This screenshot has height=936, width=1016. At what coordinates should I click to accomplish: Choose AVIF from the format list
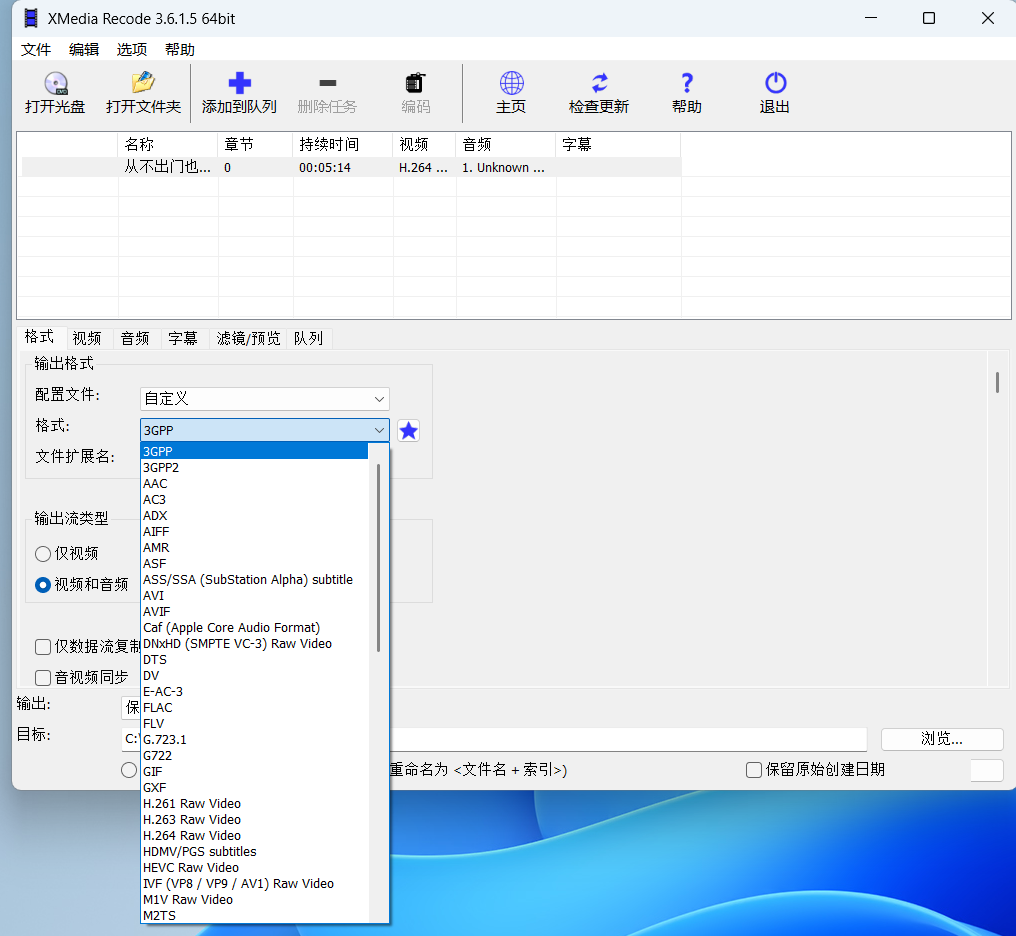coord(255,611)
